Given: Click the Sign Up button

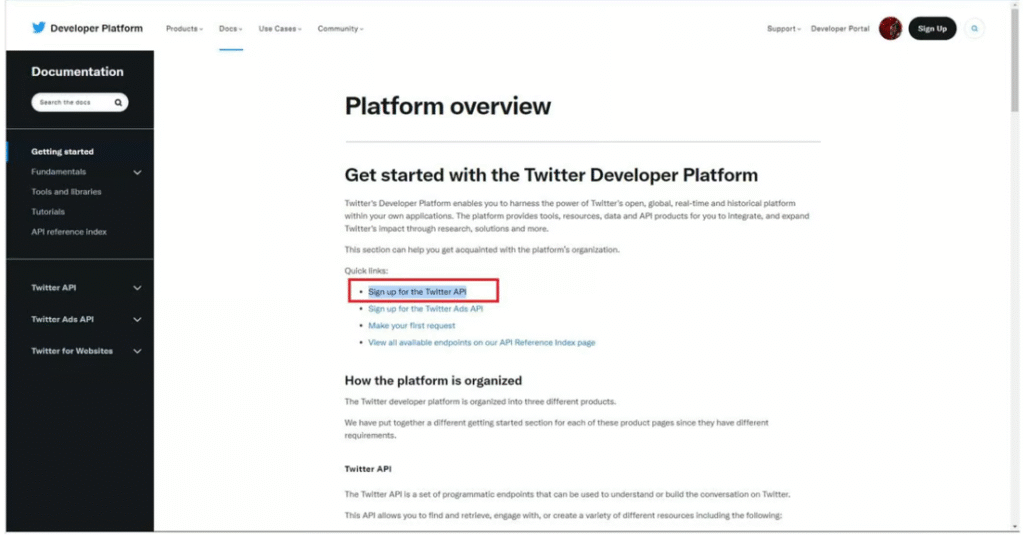Looking at the screenshot, I should click(932, 28).
